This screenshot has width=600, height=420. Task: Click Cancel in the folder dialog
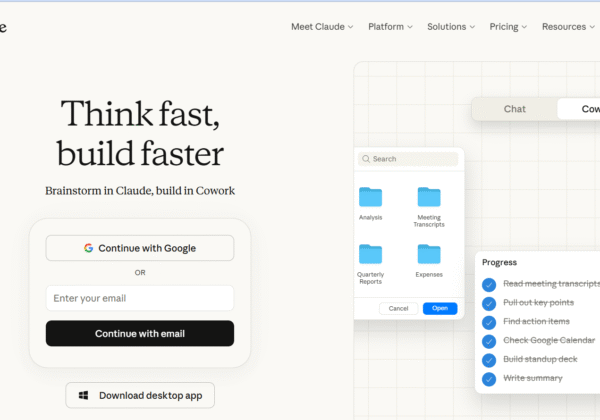point(398,308)
